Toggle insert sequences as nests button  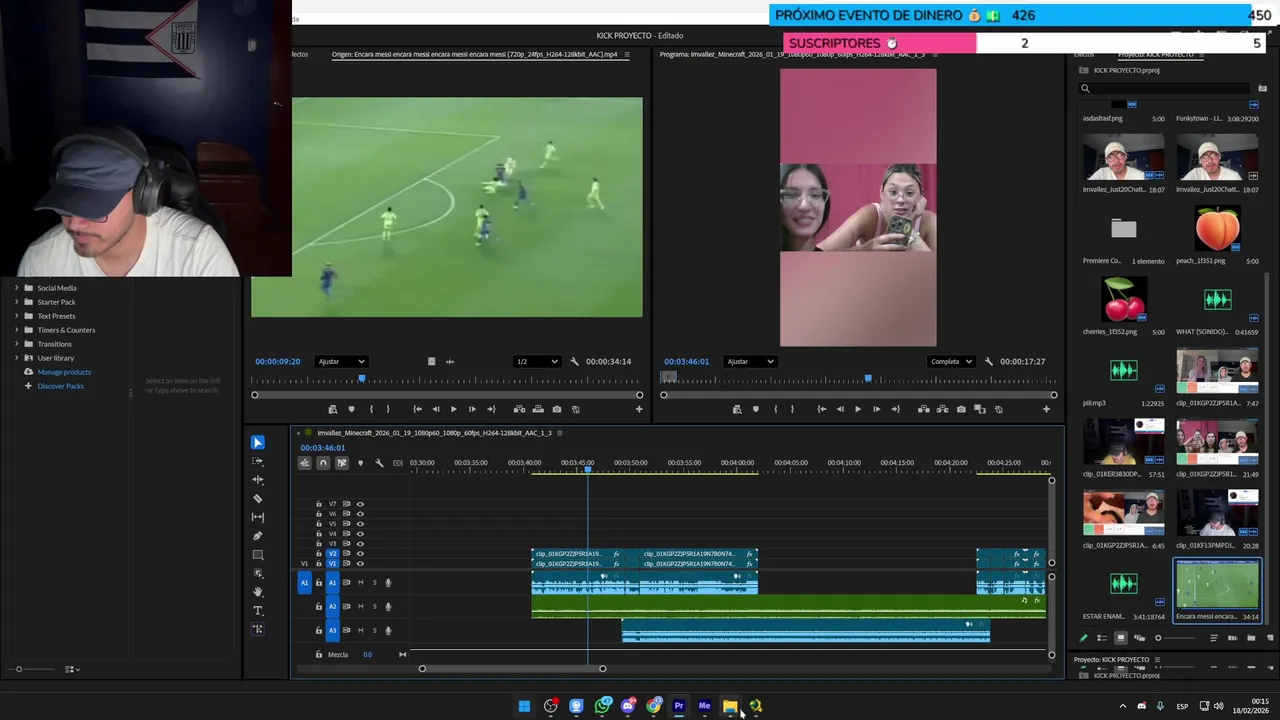pyautogui.click(x=304, y=463)
